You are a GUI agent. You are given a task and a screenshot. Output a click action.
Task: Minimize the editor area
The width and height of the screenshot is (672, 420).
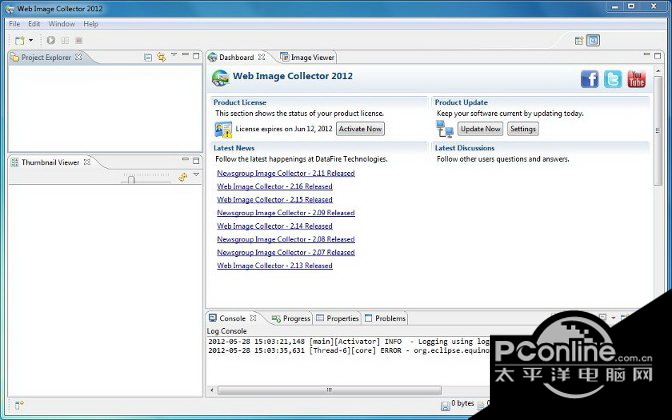click(647, 54)
